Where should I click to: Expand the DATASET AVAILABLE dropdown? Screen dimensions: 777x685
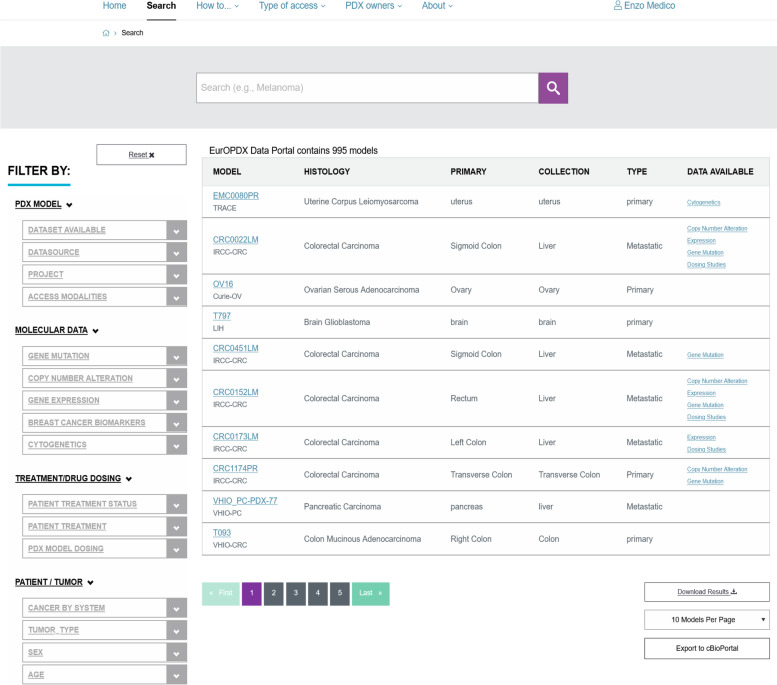[x=105, y=230]
